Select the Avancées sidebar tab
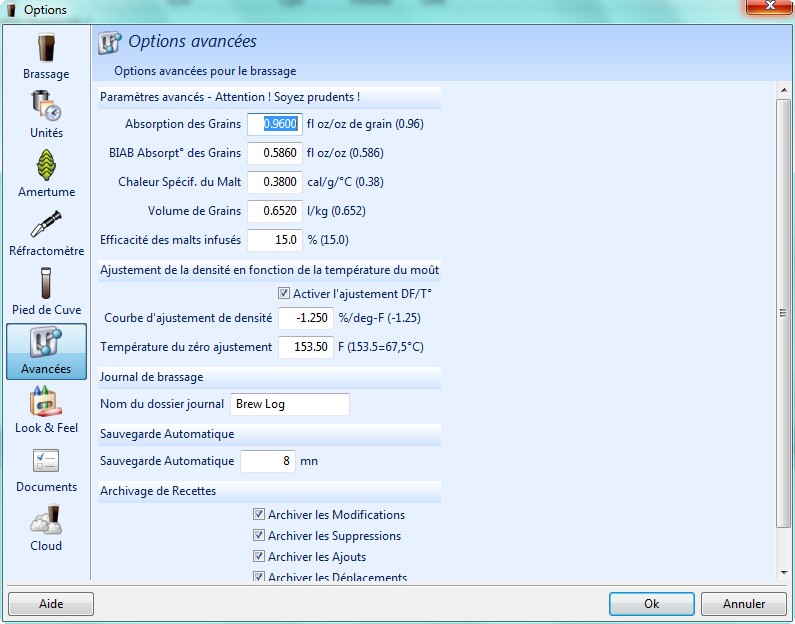The width and height of the screenshot is (795, 624). (46, 351)
